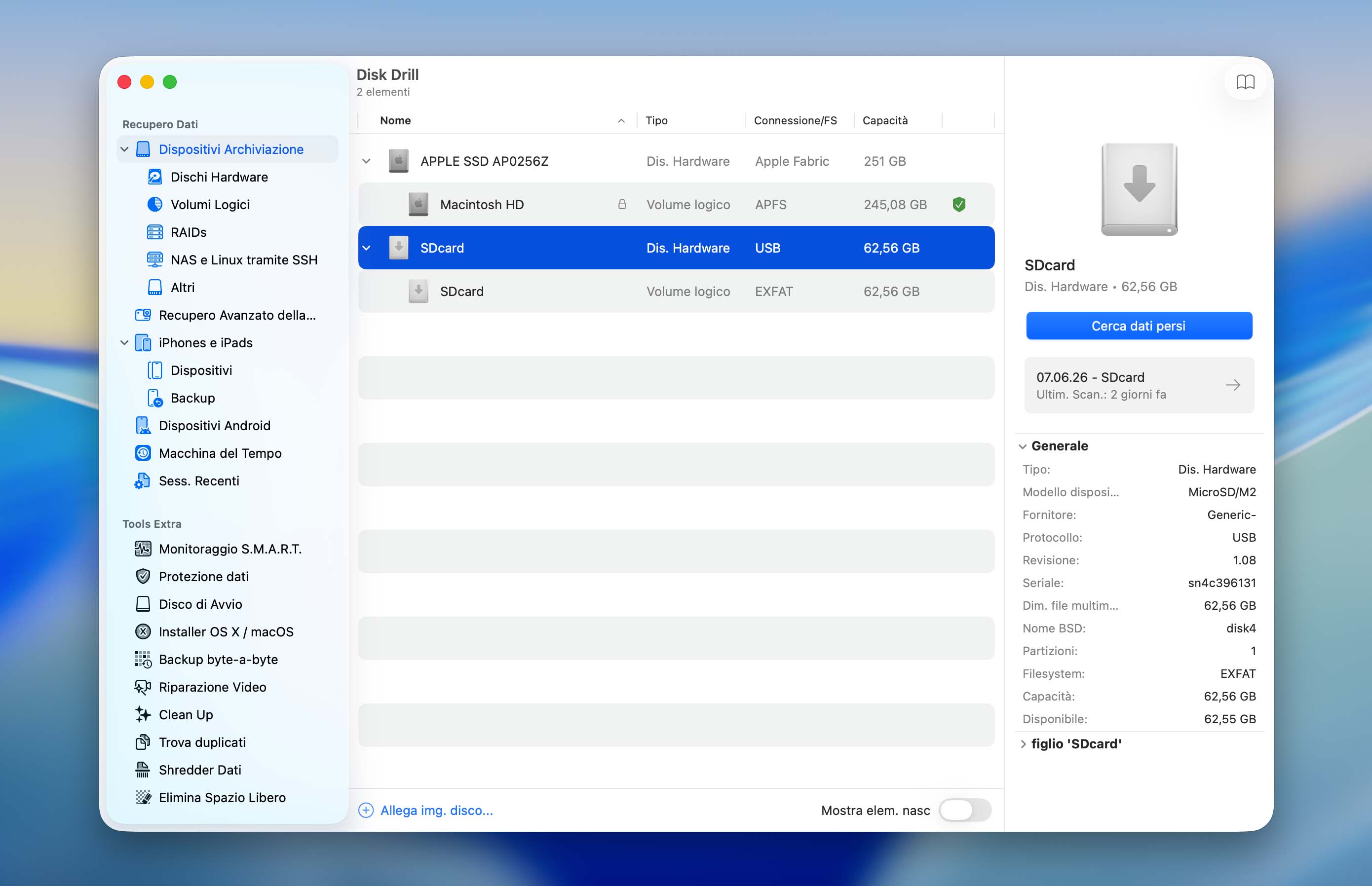Open Macchina del Tempo icon
This screenshot has height=886, width=1372.
[143, 453]
